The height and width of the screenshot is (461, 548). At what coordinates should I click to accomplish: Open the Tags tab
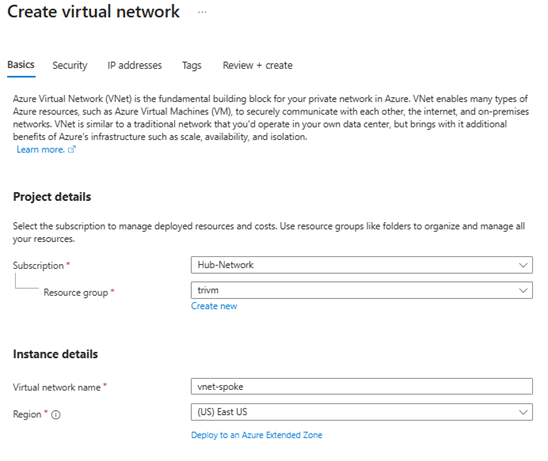pyautogui.click(x=192, y=65)
